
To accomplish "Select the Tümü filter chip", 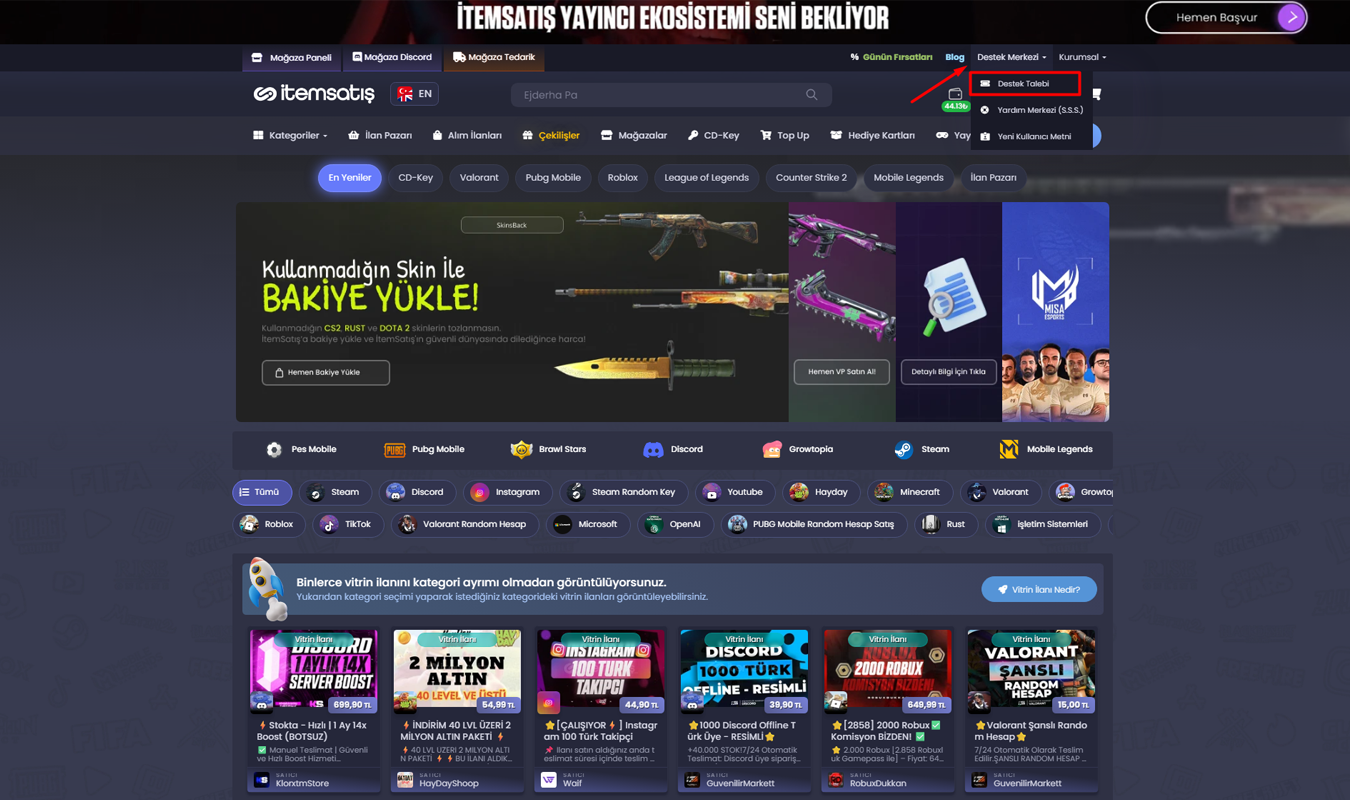I will (262, 492).
